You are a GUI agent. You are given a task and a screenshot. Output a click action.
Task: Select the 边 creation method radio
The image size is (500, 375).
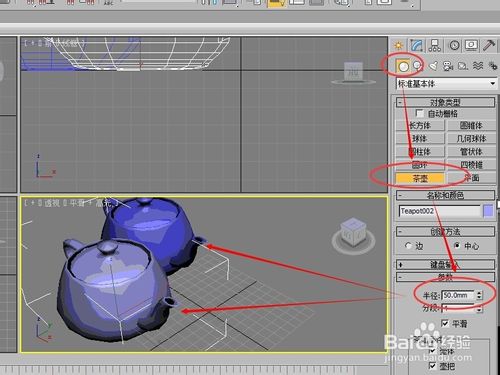pos(408,246)
